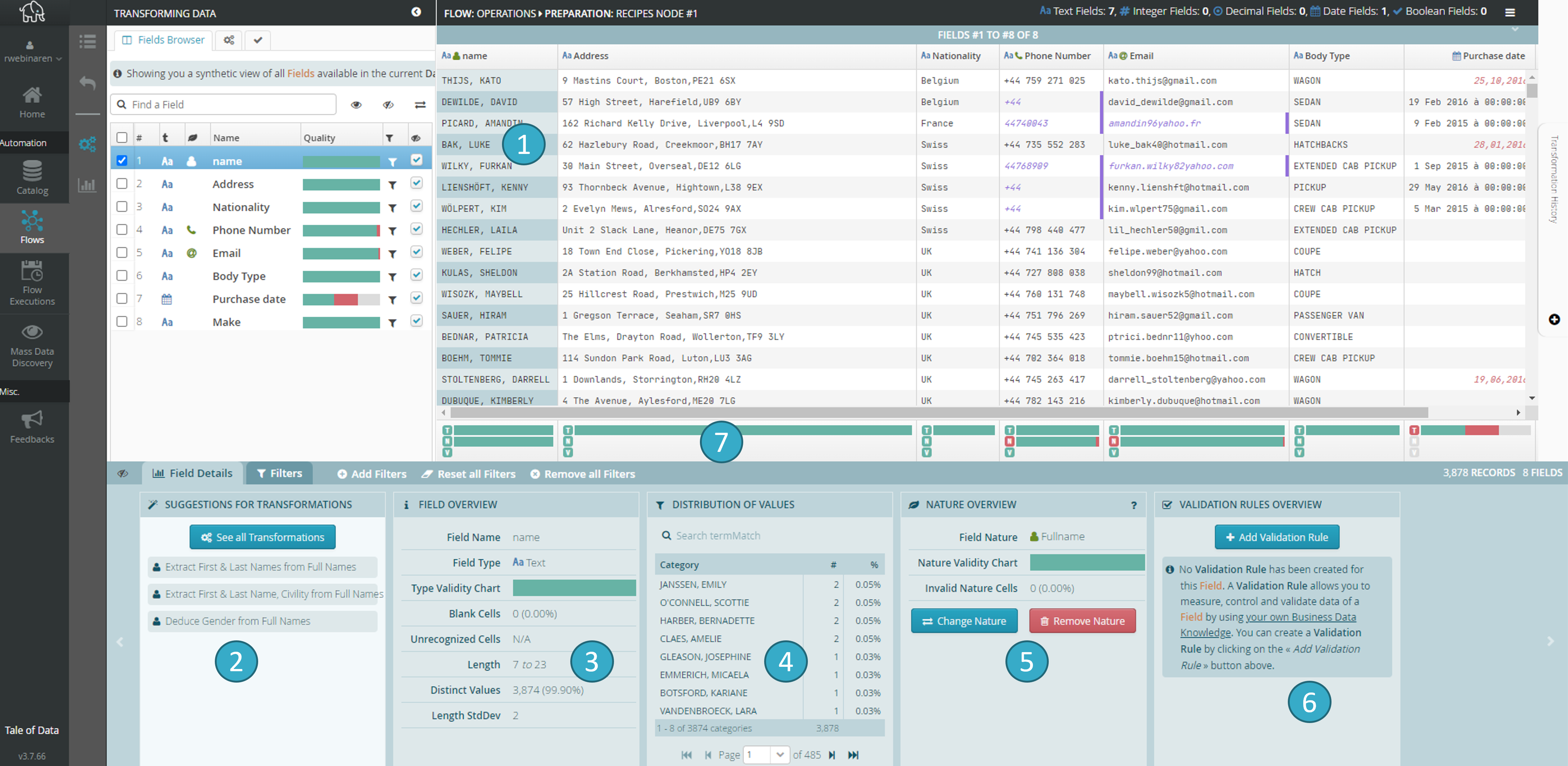Image resolution: width=1568 pixels, height=766 pixels.
Task: Expand the fields header chevron
Action: (x=1515, y=29)
